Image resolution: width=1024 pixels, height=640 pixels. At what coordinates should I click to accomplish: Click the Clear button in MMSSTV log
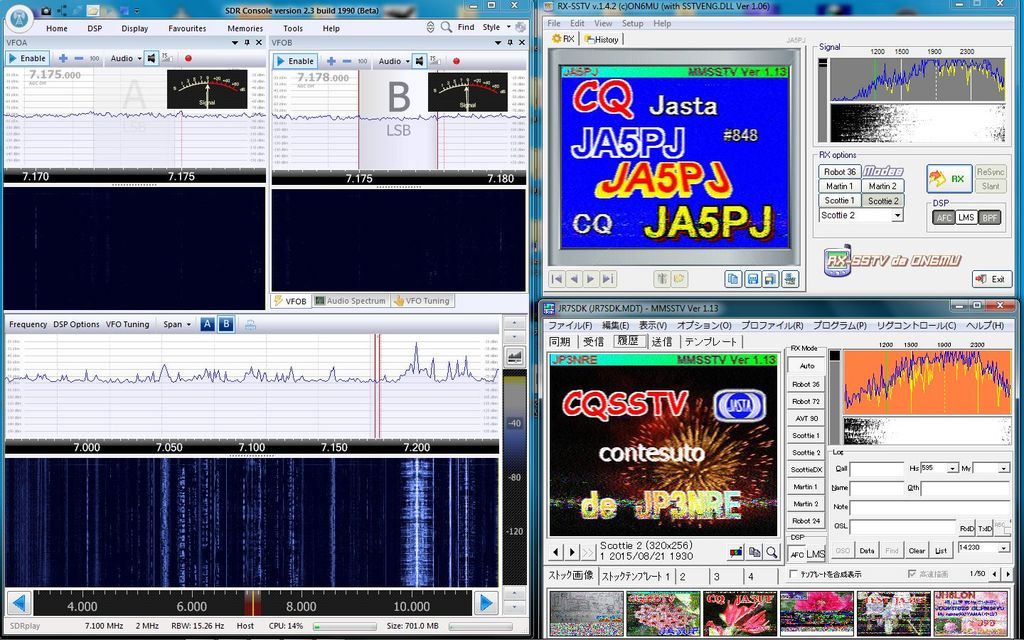pos(917,551)
